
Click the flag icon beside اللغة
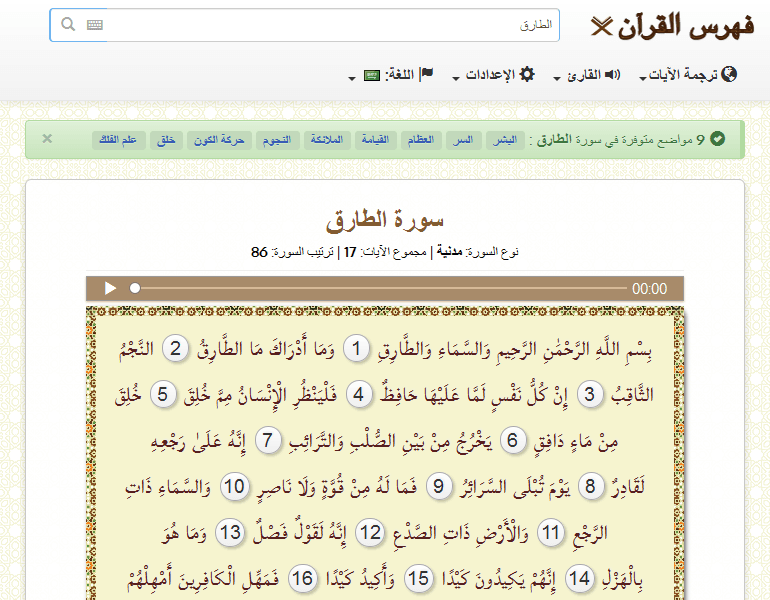pyautogui.click(x=426, y=74)
